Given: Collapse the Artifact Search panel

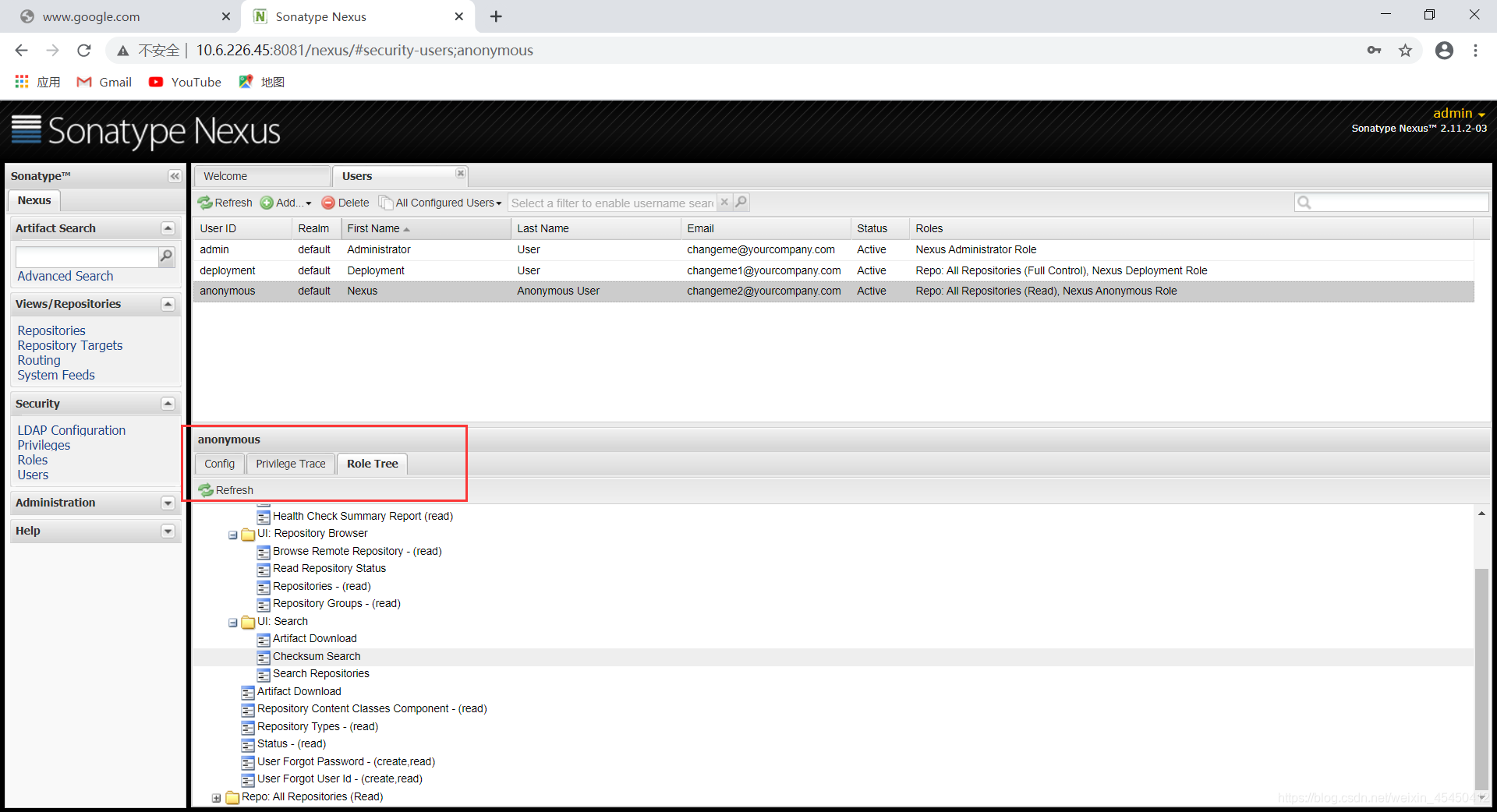Looking at the screenshot, I should pyautogui.click(x=168, y=228).
